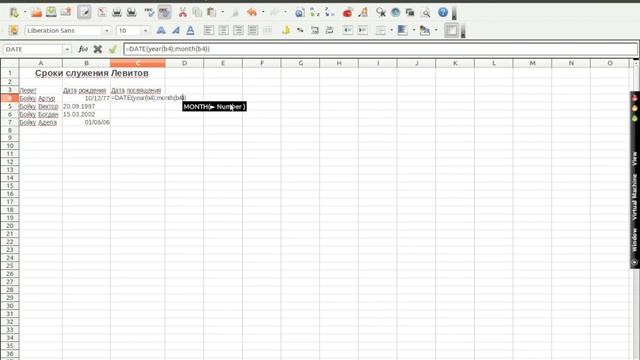
Task: Open the Virtual Machine menu in side panel
Action: (635, 197)
